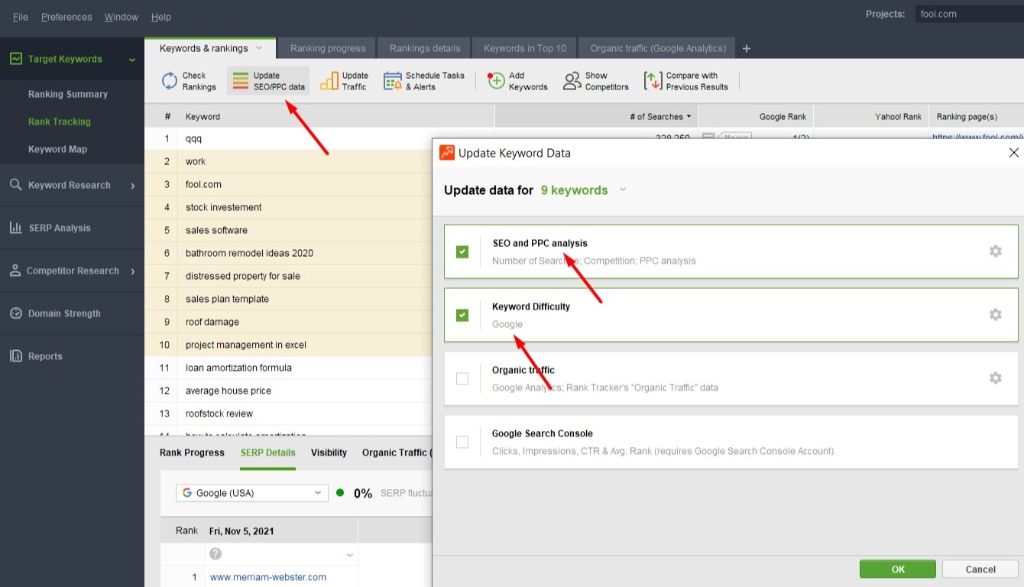Click the Add Keywords icon
Viewport: 1024px width, 587px height.
[x=496, y=81]
